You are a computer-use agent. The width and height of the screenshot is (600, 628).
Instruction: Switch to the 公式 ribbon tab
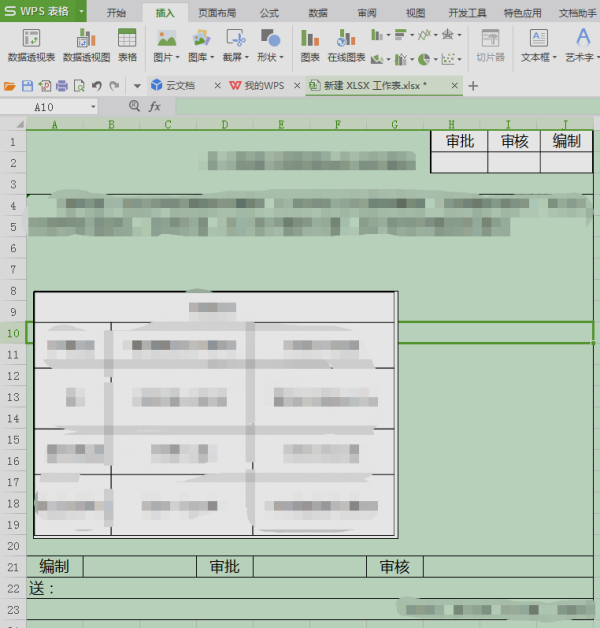pyautogui.click(x=269, y=13)
